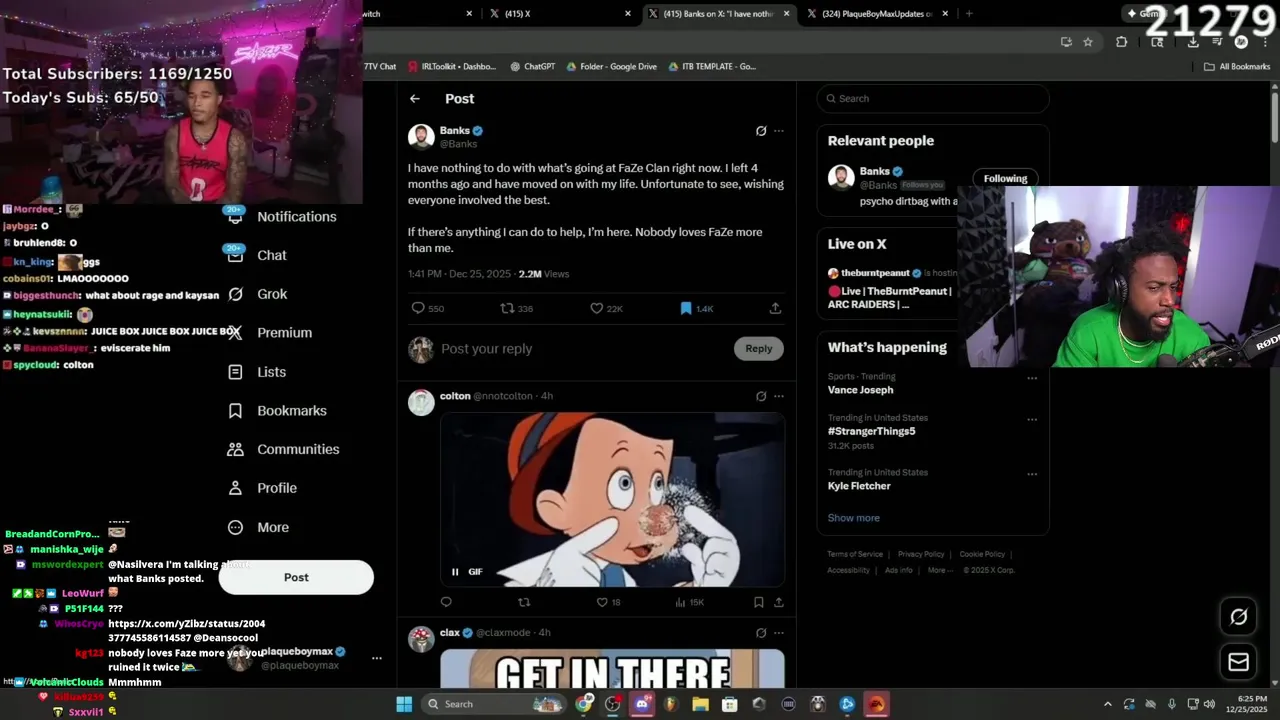Image resolution: width=1280 pixels, height=720 pixels.
Task: Open more options on Banks' post
Action: (x=779, y=131)
